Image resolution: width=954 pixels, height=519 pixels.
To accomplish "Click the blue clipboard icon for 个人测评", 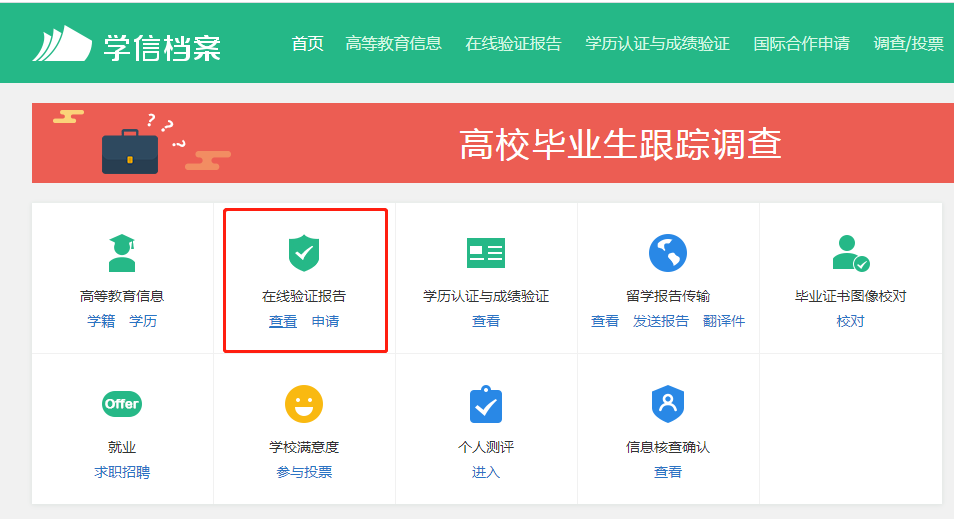I will pyautogui.click(x=486, y=404).
